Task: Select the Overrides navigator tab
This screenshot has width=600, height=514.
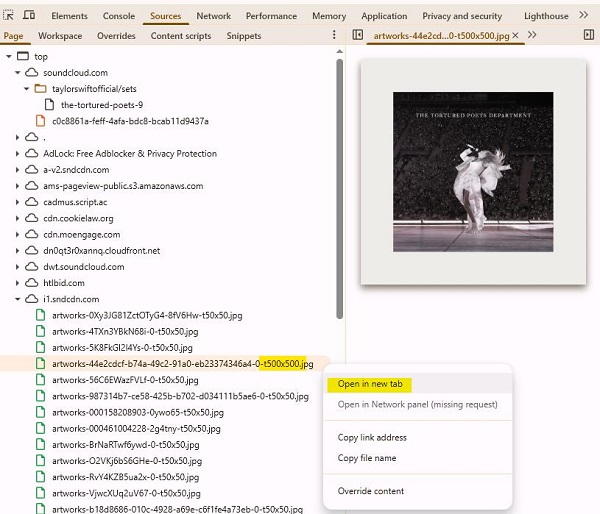Action: 116,36
